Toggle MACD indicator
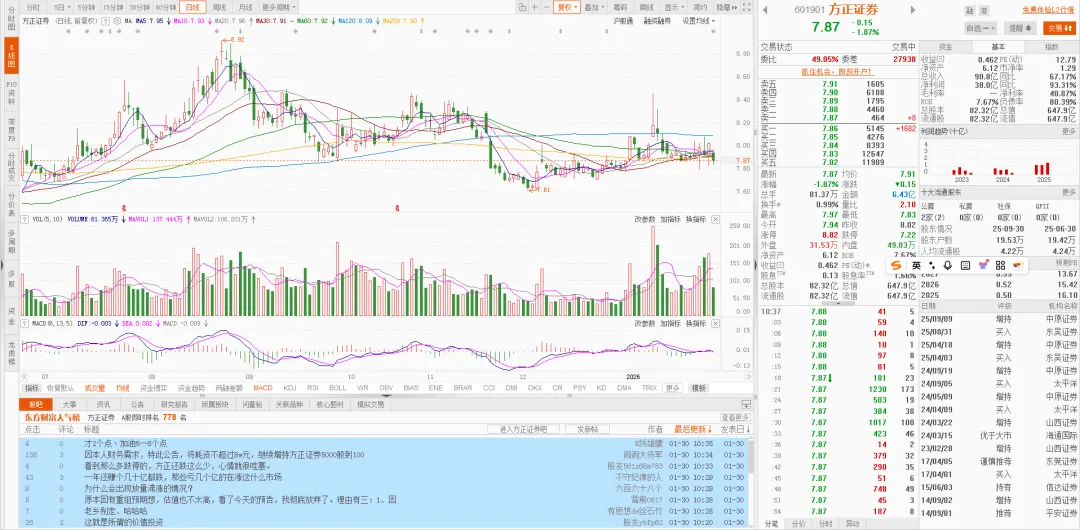This screenshot has height=530, width=1080. tap(263, 388)
